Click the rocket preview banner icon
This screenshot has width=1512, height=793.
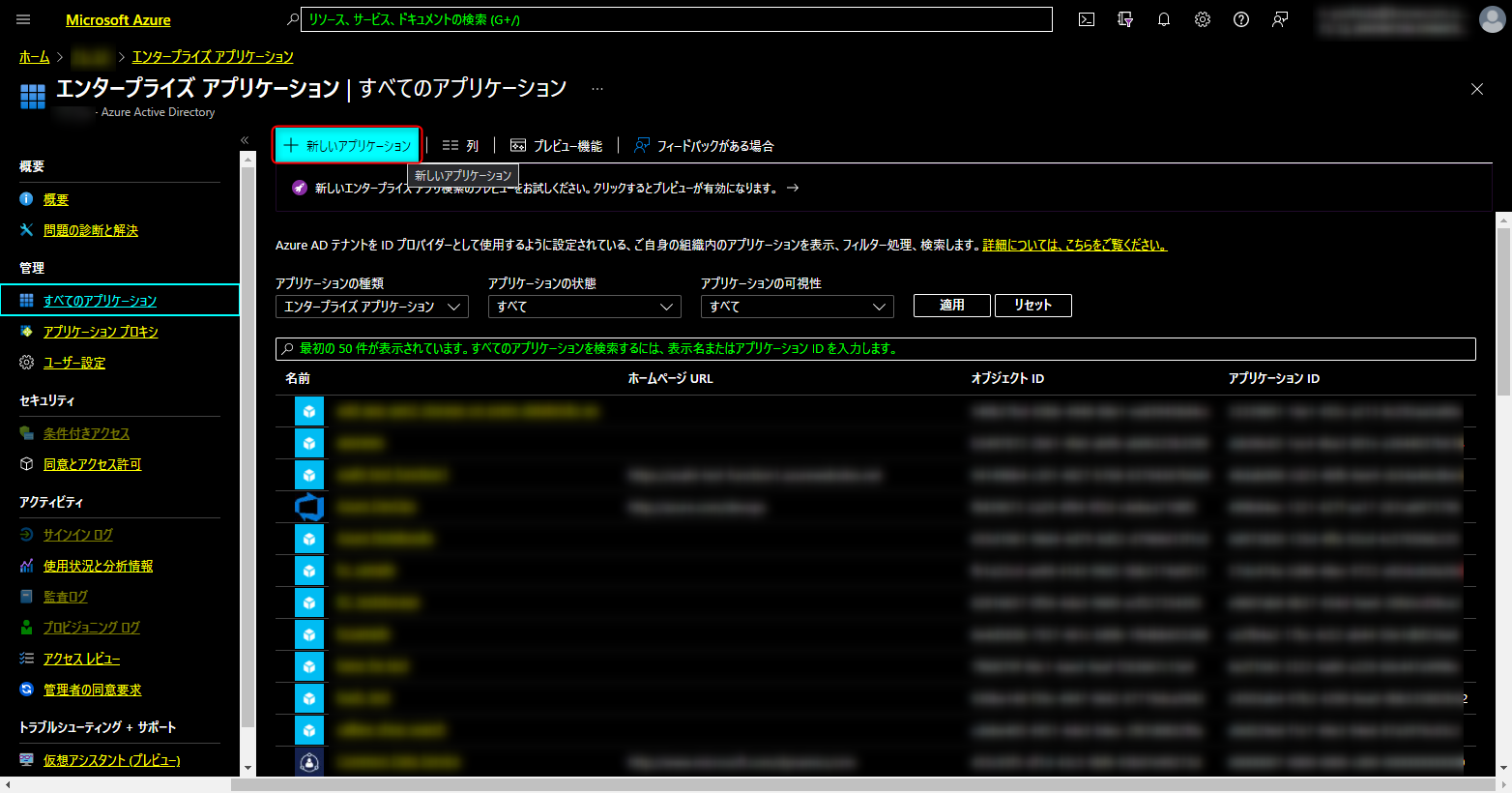300,188
